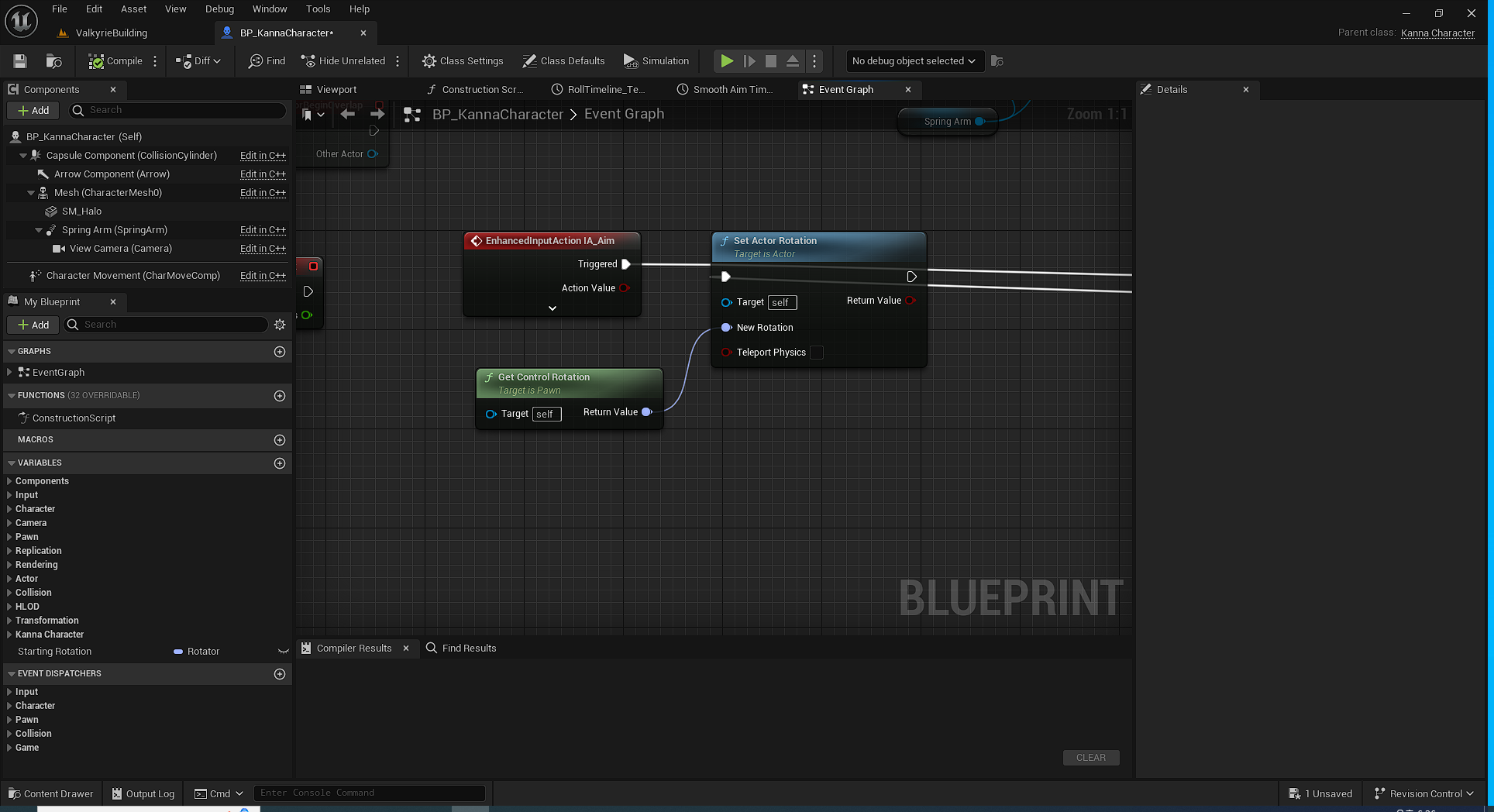Expand EnhancedInputAction IA_Aim node pins

(x=553, y=308)
